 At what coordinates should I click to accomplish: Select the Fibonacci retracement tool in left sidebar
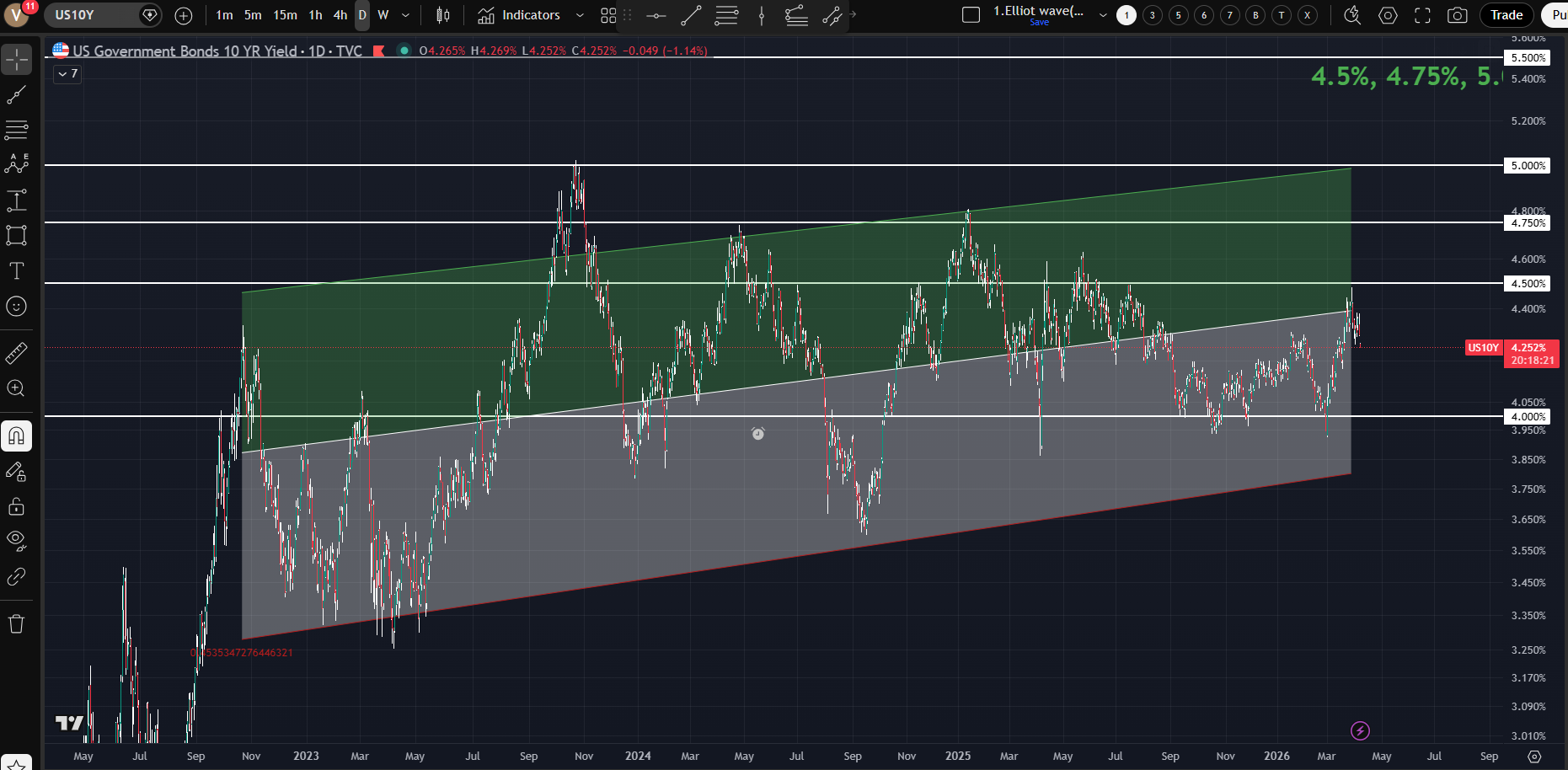click(16, 130)
